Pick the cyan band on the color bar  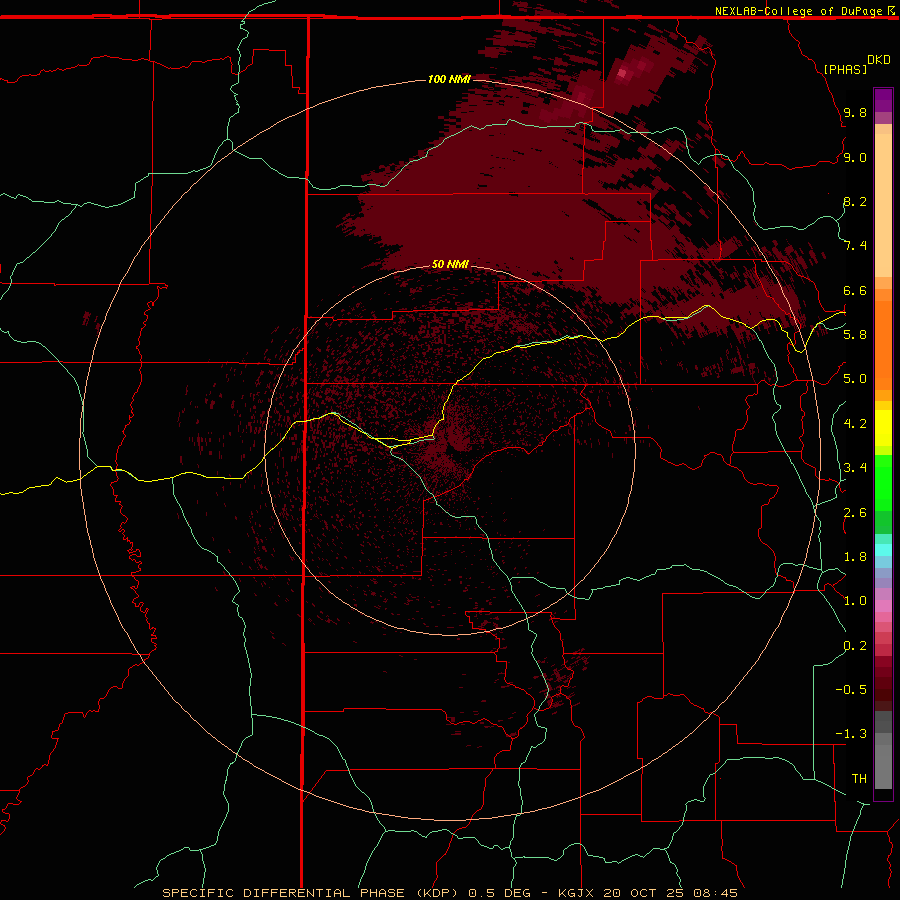click(x=883, y=550)
